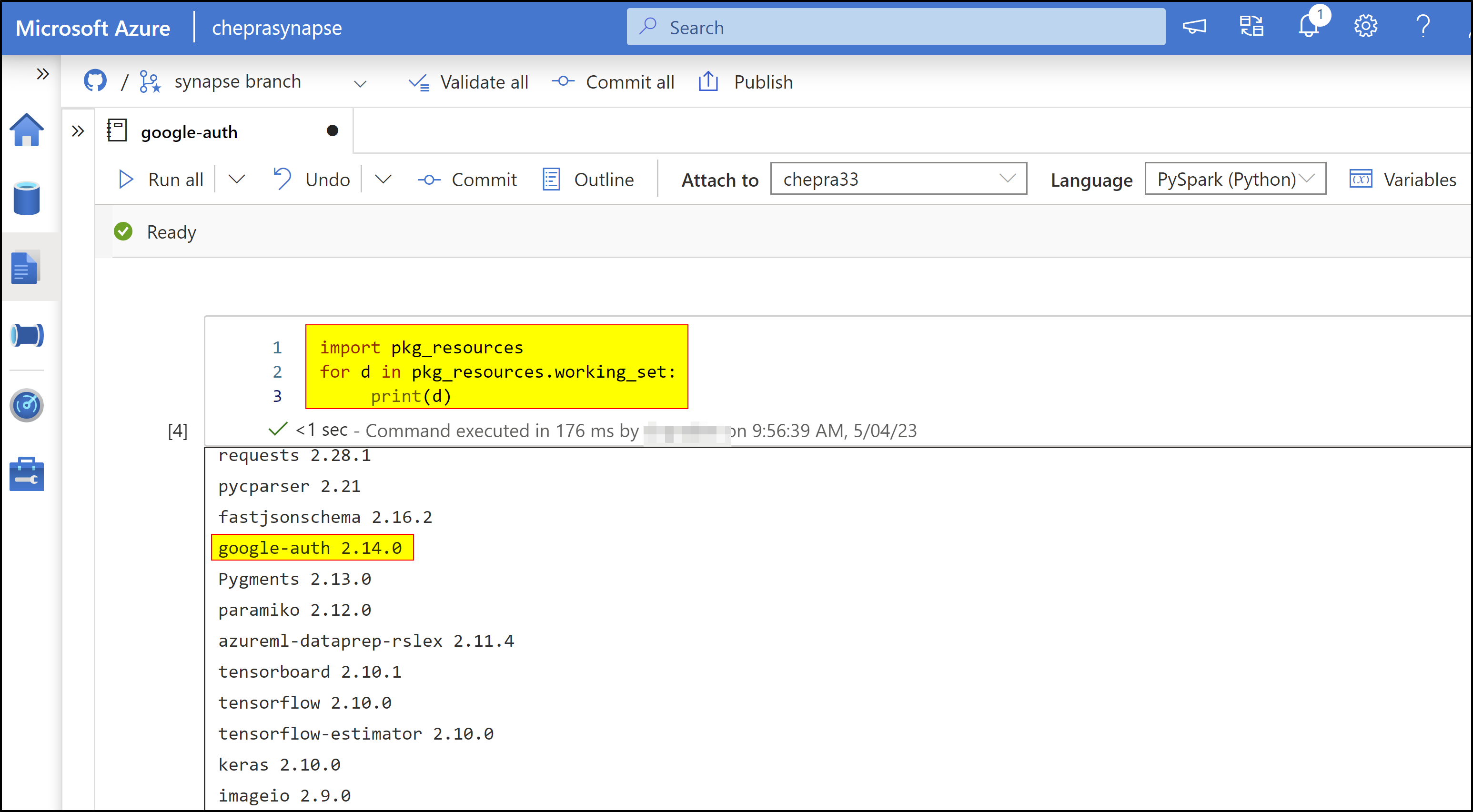Screen dimensions: 1473x812
Task: Open the settings gear icon
Action: 1365,26
